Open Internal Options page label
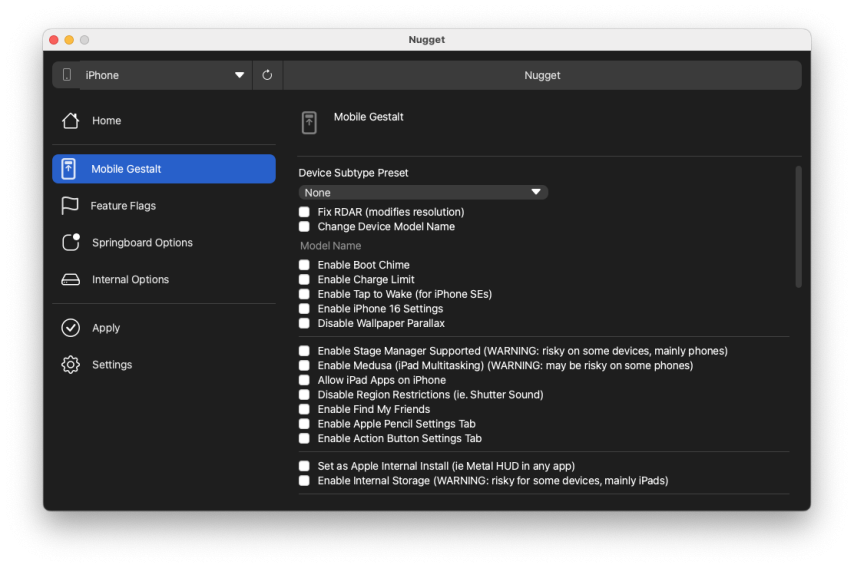 (131, 279)
